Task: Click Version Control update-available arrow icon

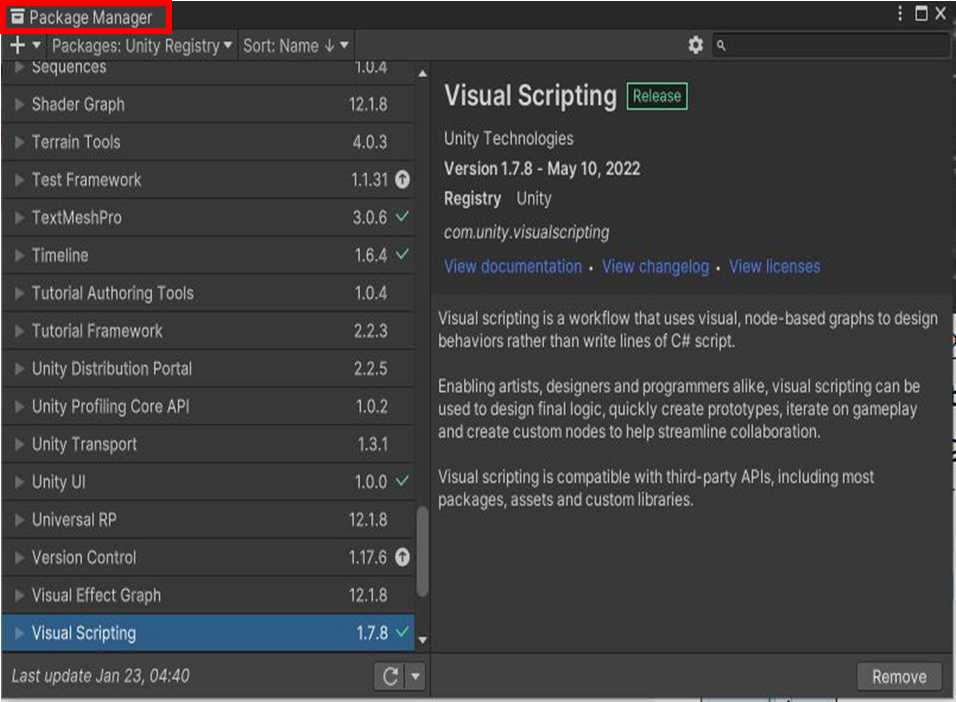Action: pyautogui.click(x=402, y=557)
